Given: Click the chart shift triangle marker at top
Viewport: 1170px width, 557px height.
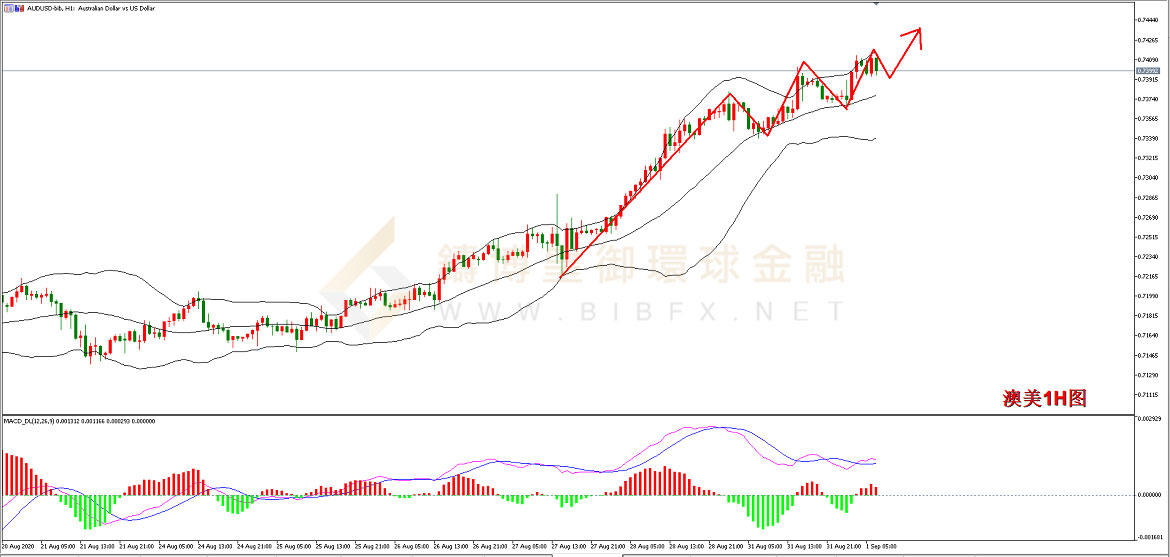Looking at the screenshot, I should pos(877,4).
